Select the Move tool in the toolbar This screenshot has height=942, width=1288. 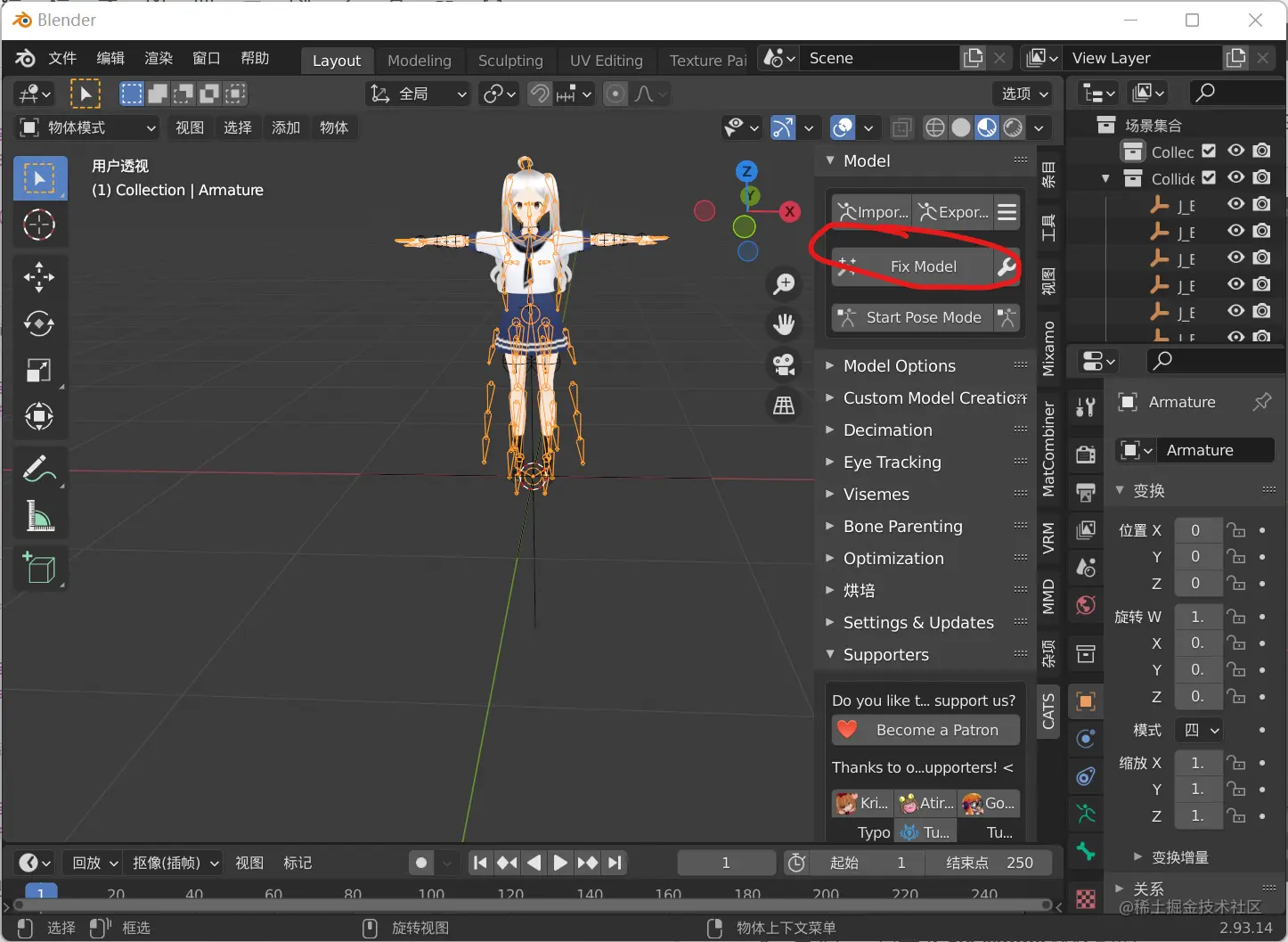coord(39,277)
